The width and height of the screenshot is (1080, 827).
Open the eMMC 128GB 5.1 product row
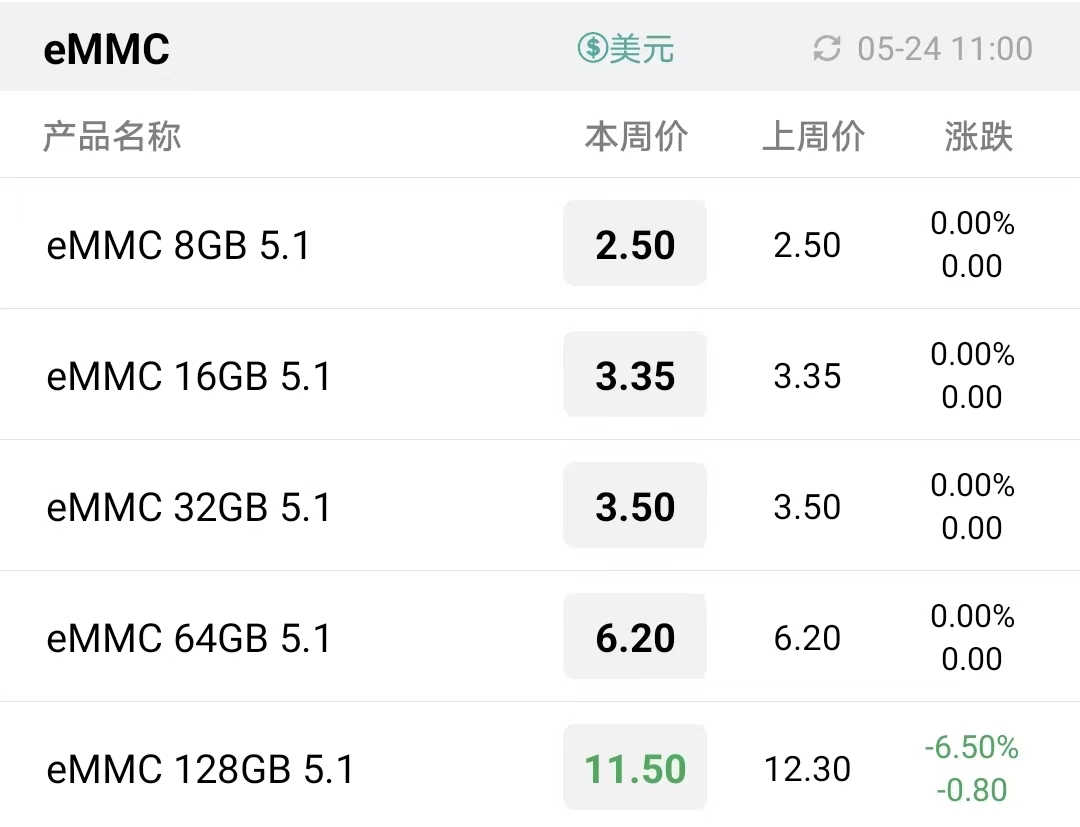pos(540,765)
